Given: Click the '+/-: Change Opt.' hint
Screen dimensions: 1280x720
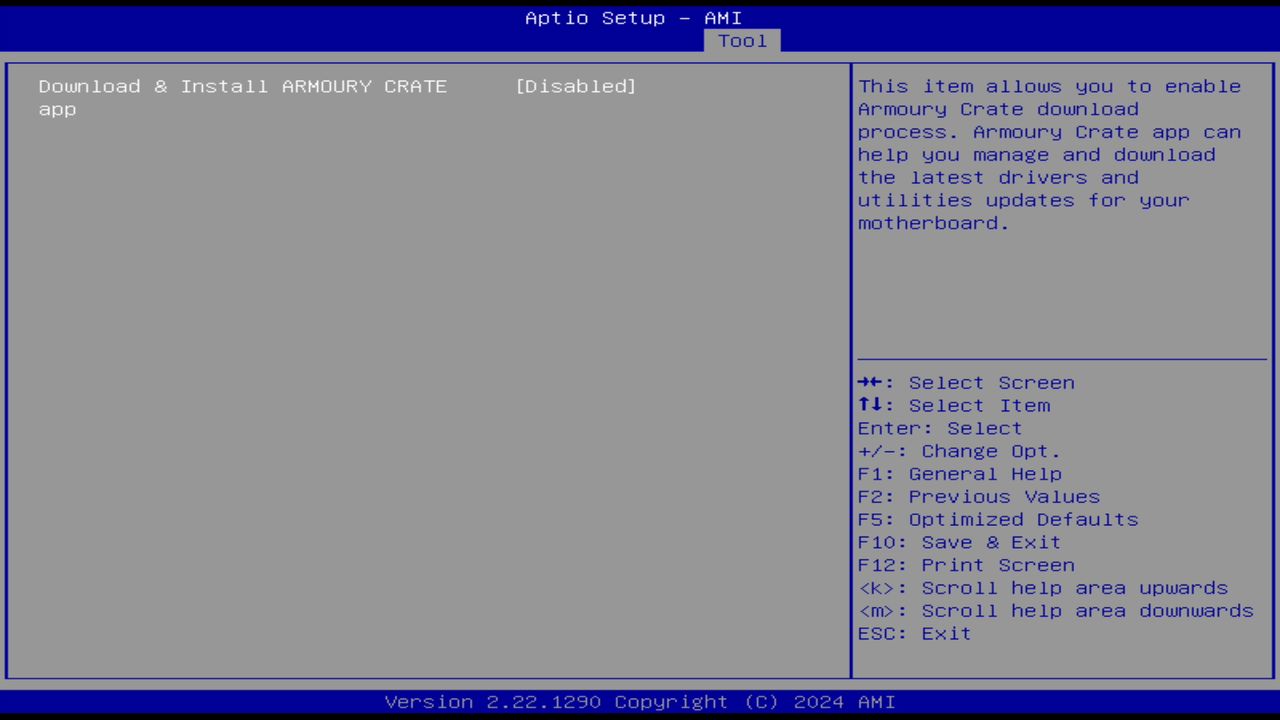Looking at the screenshot, I should click(x=959, y=451).
